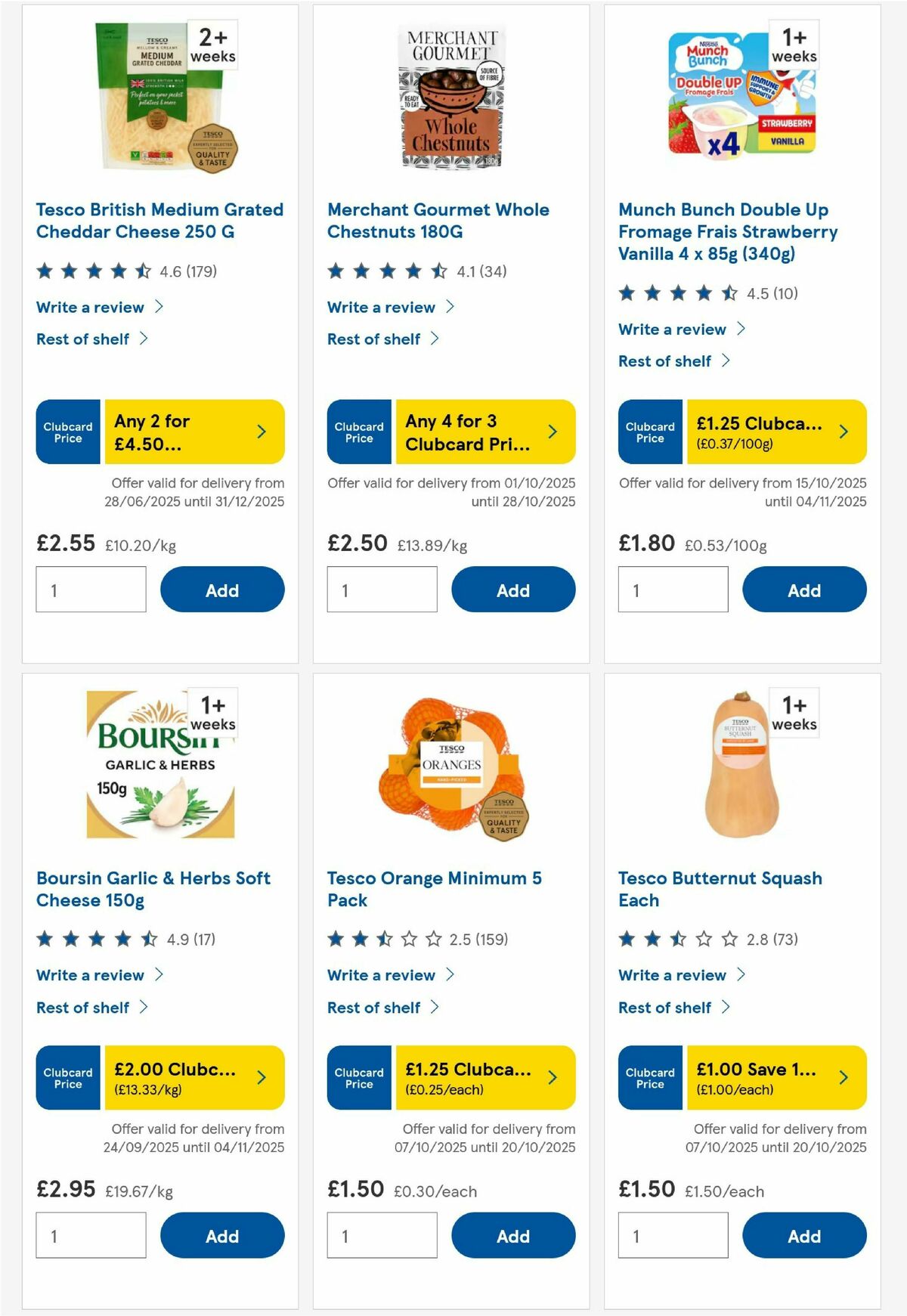Click the quantity field for Boursin cheese
Image resolution: width=907 pixels, height=1316 pixels.
click(91, 1235)
